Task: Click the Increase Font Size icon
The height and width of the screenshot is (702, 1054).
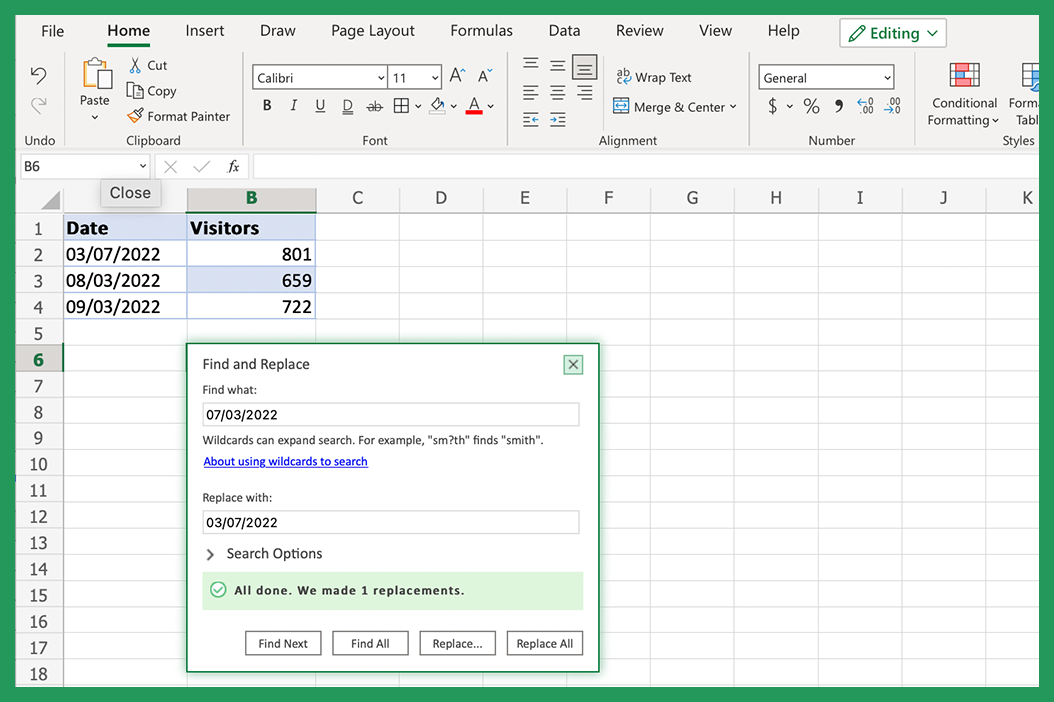Action: tap(456, 74)
